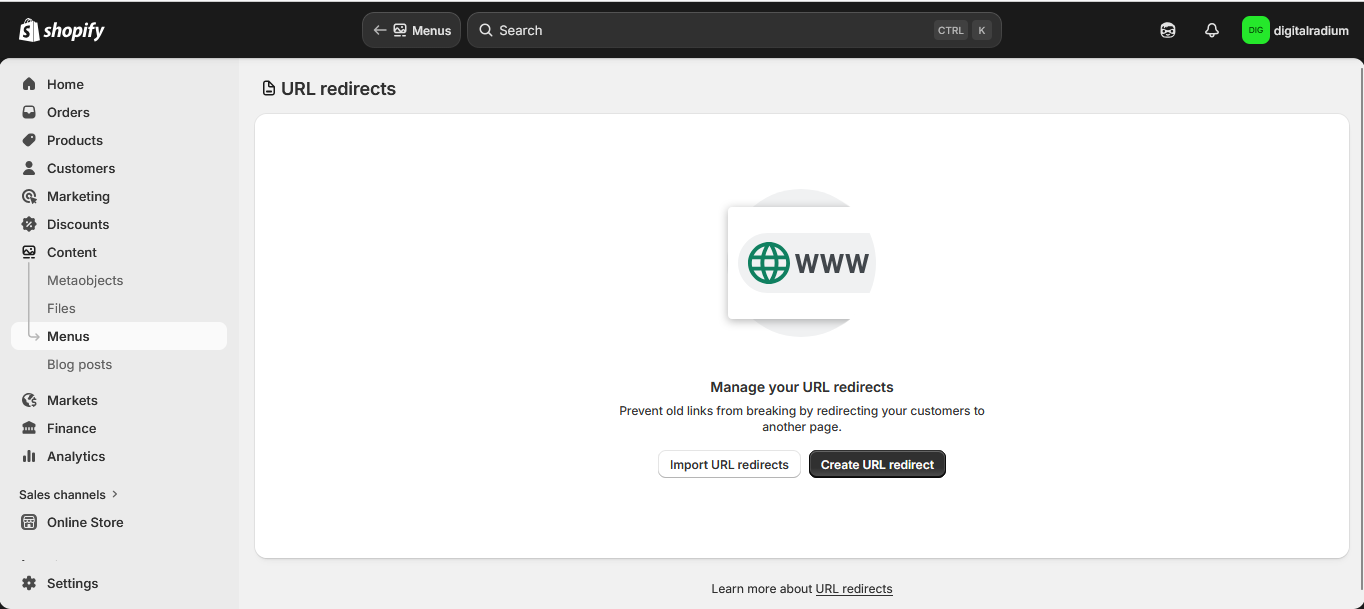Open Home via the house icon
1364x609 pixels.
(29, 84)
